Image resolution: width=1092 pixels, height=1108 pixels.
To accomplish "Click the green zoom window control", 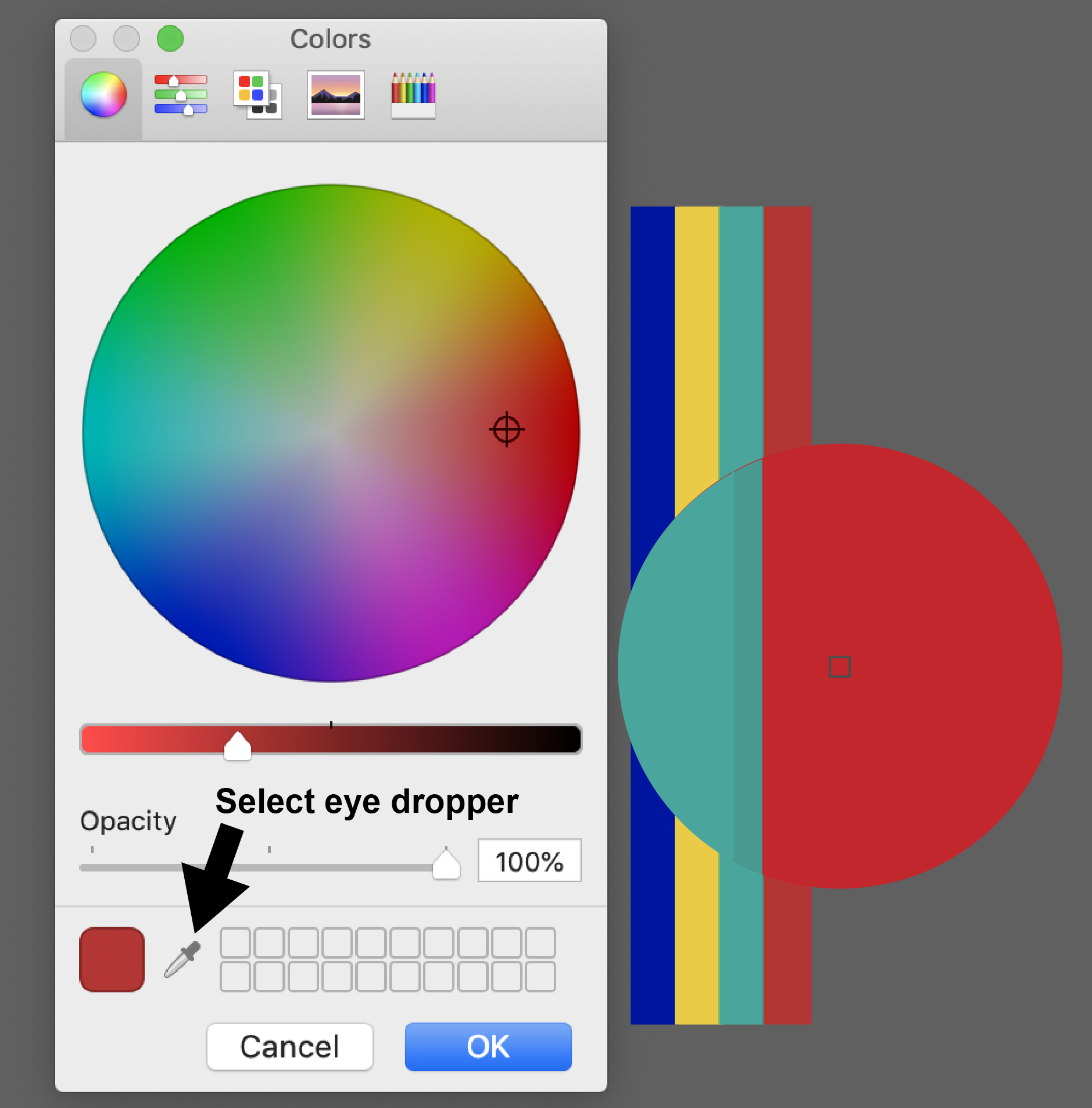I will coord(170,38).
